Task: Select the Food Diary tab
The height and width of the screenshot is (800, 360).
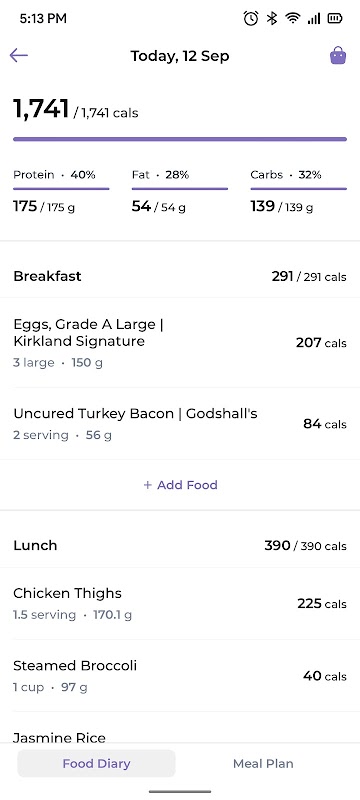Action: click(96, 763)
